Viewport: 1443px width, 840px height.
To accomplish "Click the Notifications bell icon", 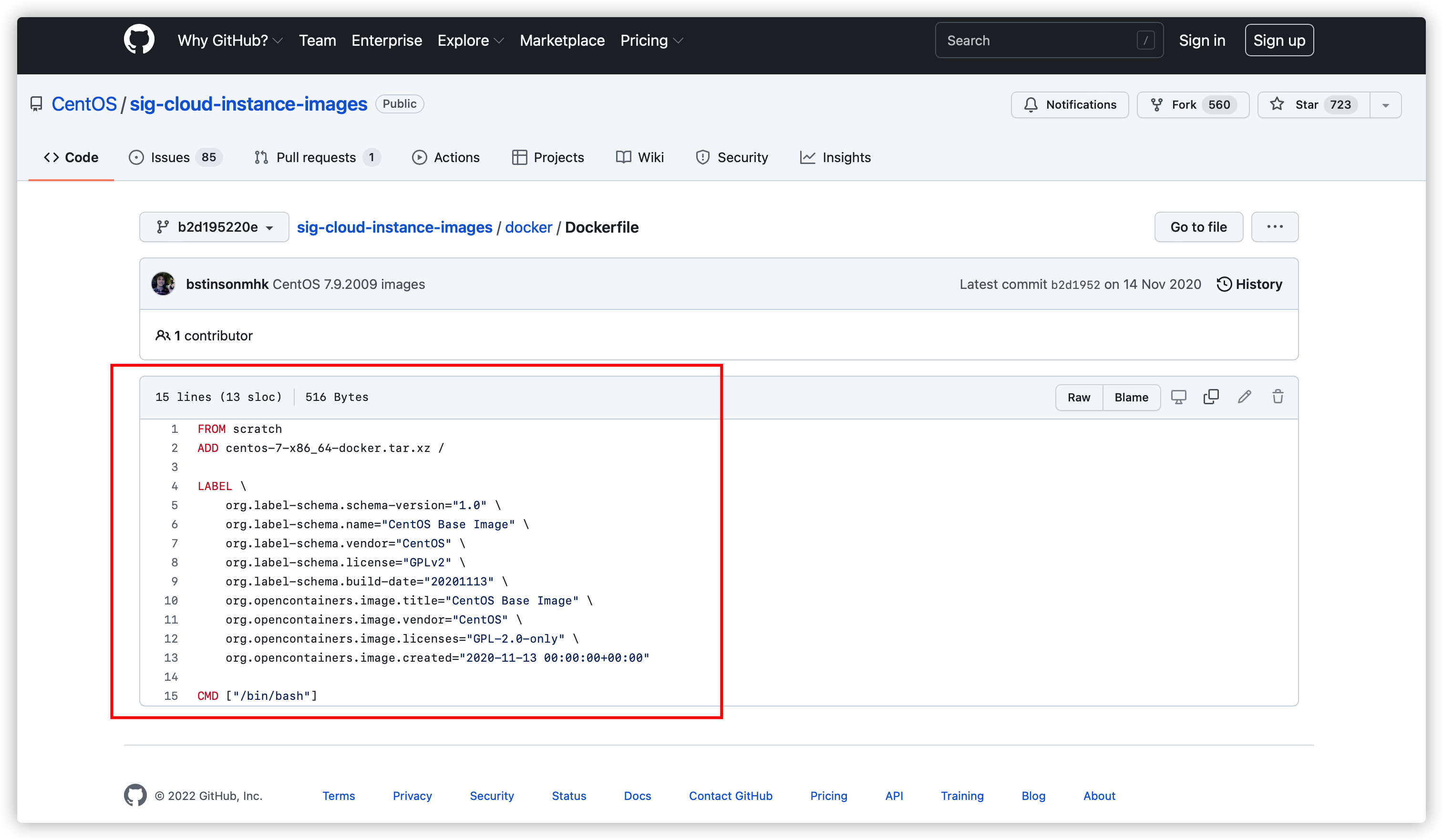I will click(x=1030, y=104).
